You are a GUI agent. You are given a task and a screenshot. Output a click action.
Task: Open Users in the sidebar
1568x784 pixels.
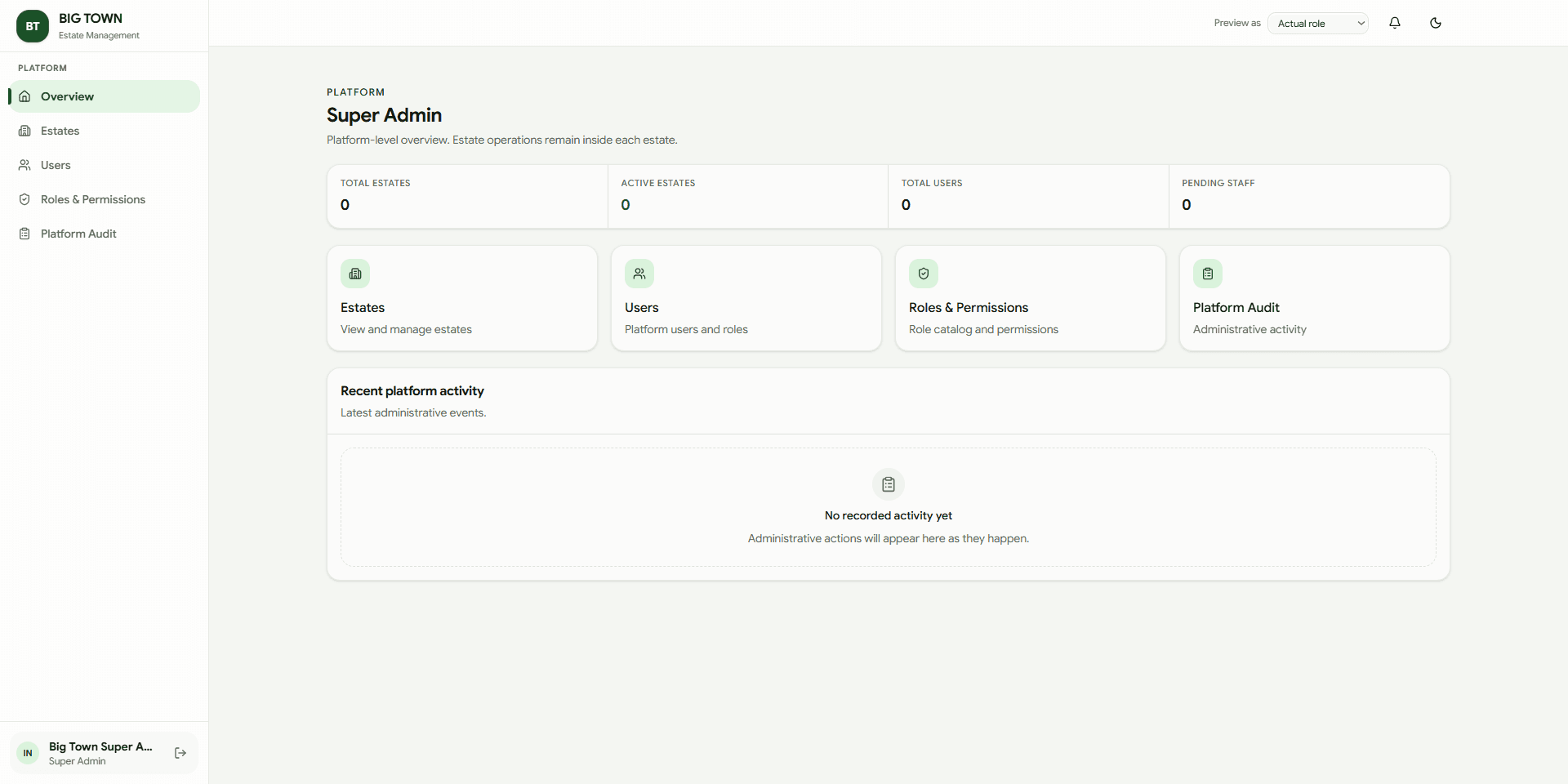coord(105,165)
